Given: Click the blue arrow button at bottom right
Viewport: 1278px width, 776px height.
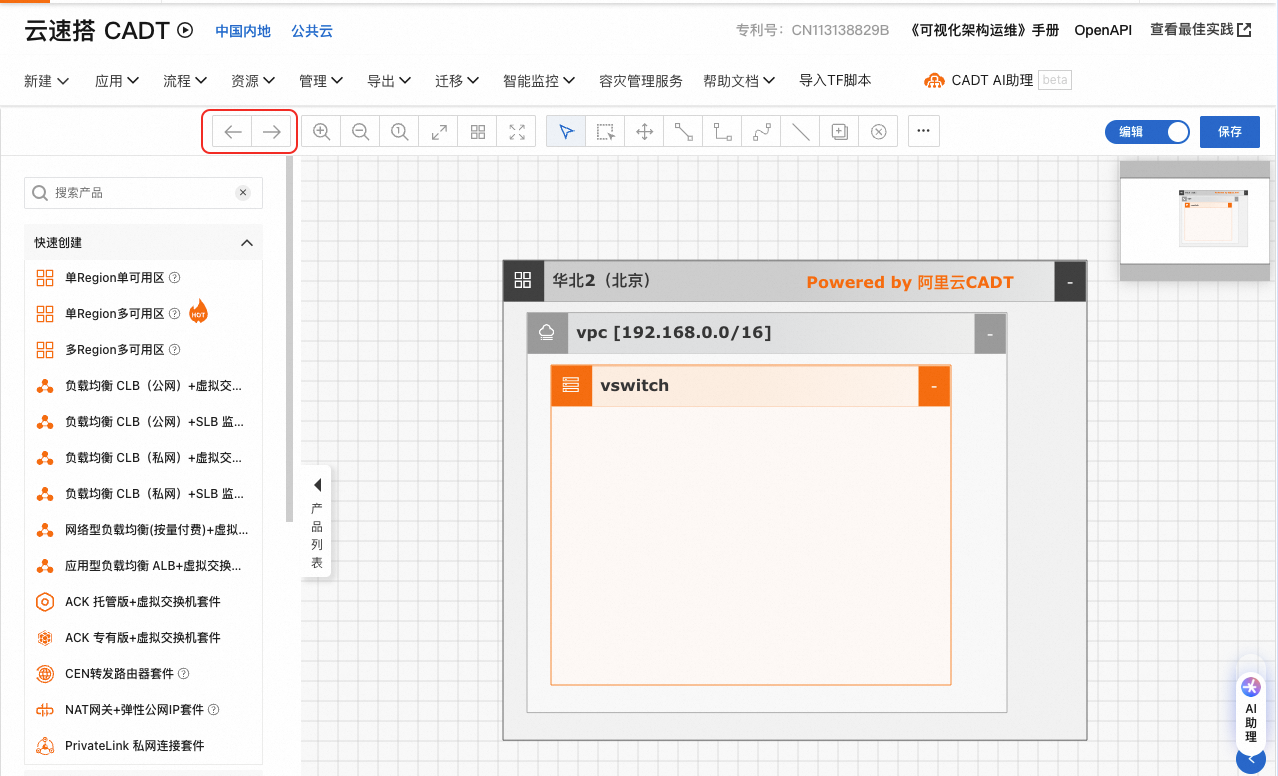Looking at the screenshot, I should (x=1251, y=760).
